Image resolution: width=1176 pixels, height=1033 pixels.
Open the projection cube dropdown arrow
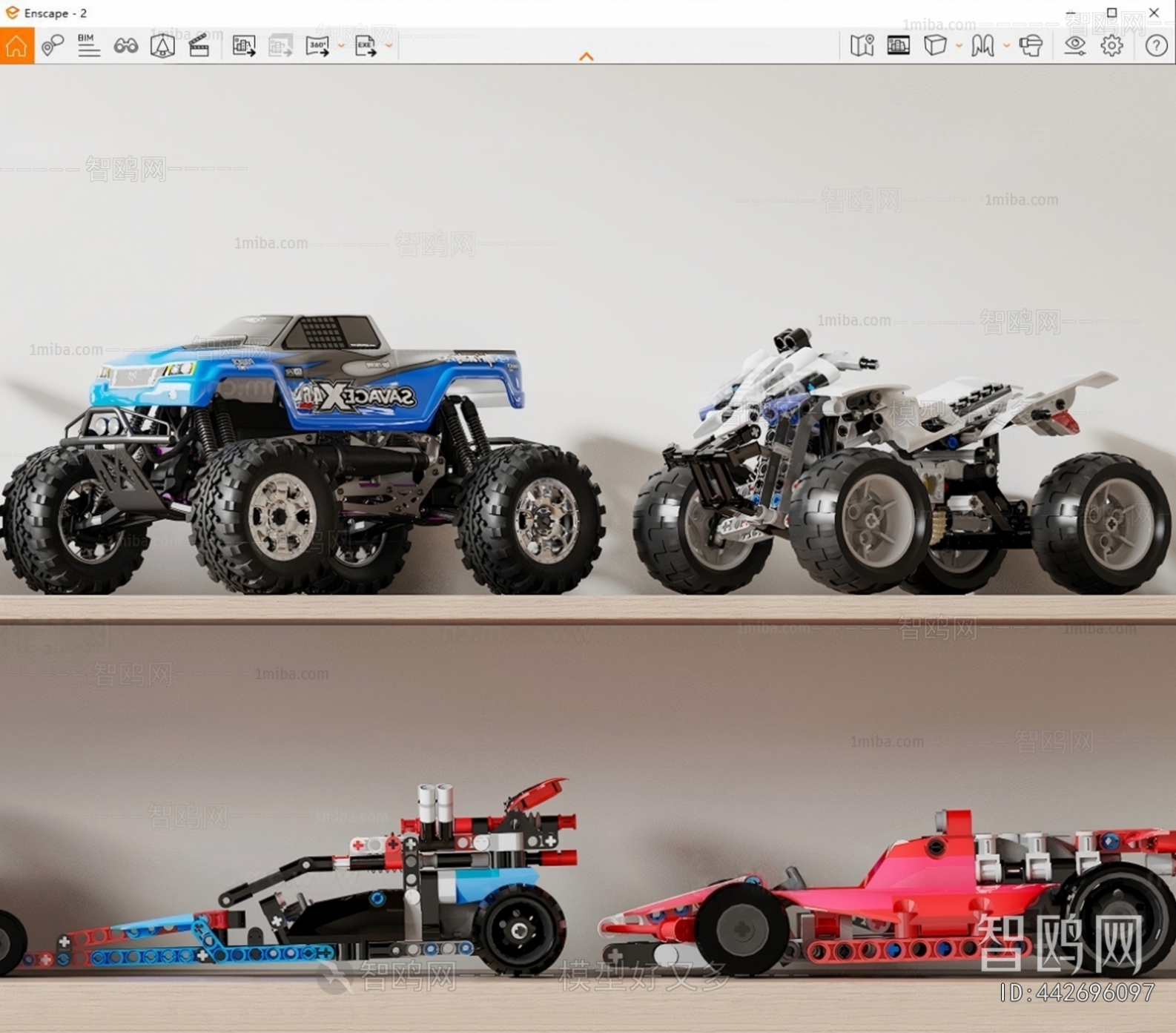coord(959,46)
